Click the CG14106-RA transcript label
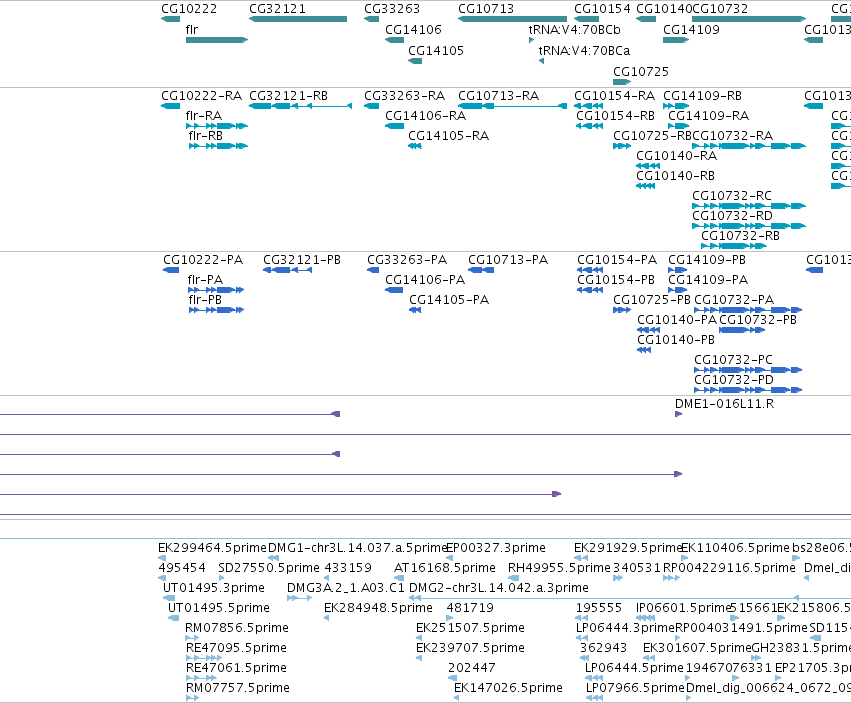 coord(426,116)
